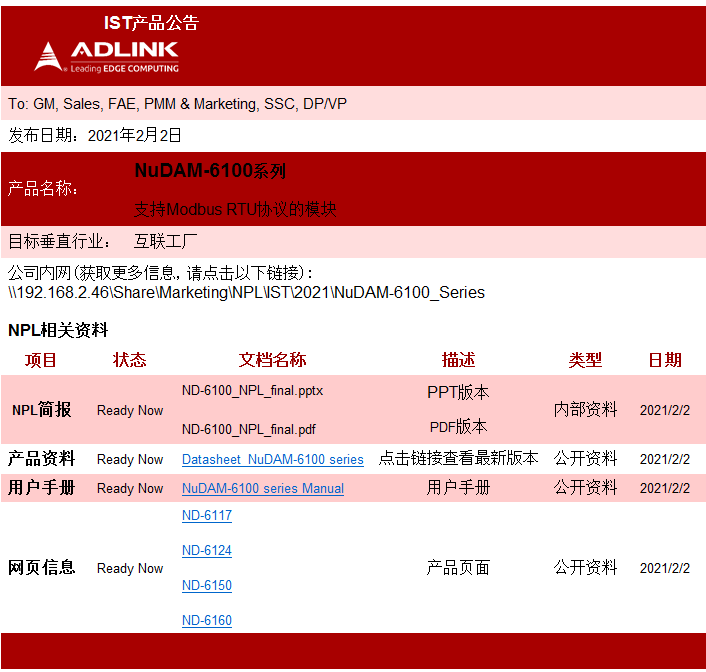Select the ND-6100_NPL_final.pptx file name

pos(252,391)
